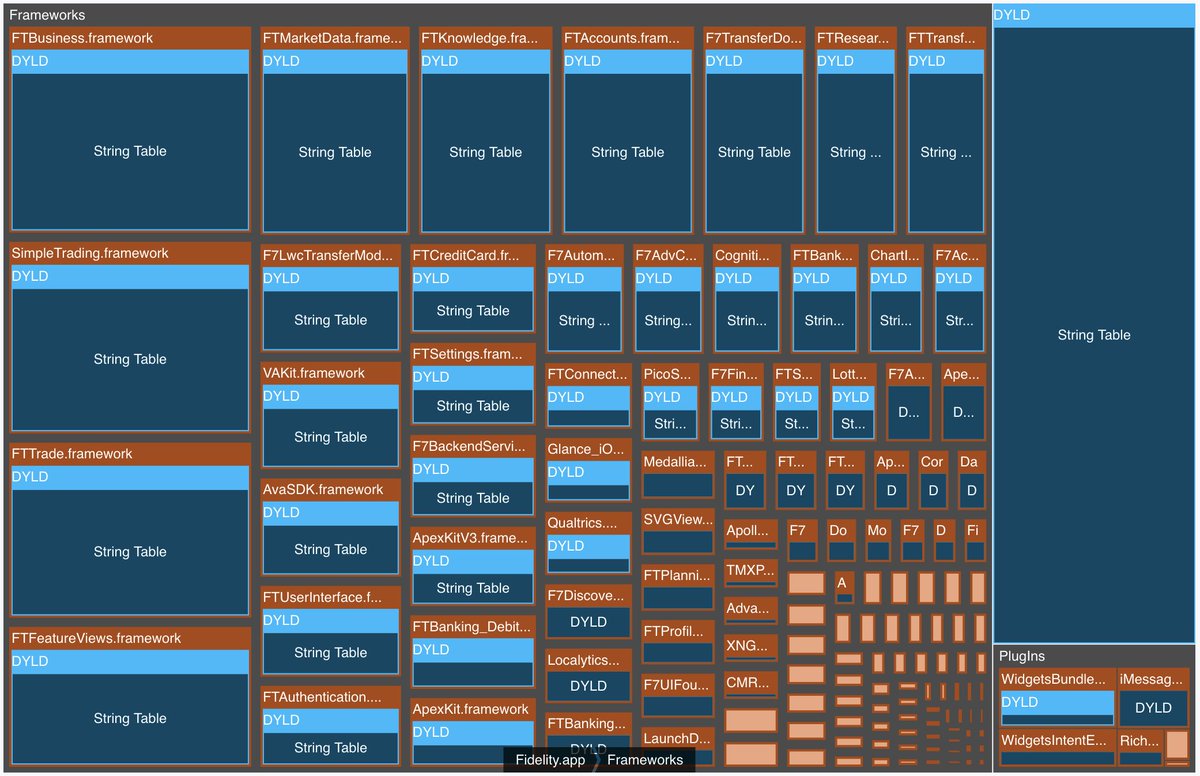Viewport: 1200px width, 776px height.
Task: Select the FTUserInterface.f... header
Action: [331, 597]
